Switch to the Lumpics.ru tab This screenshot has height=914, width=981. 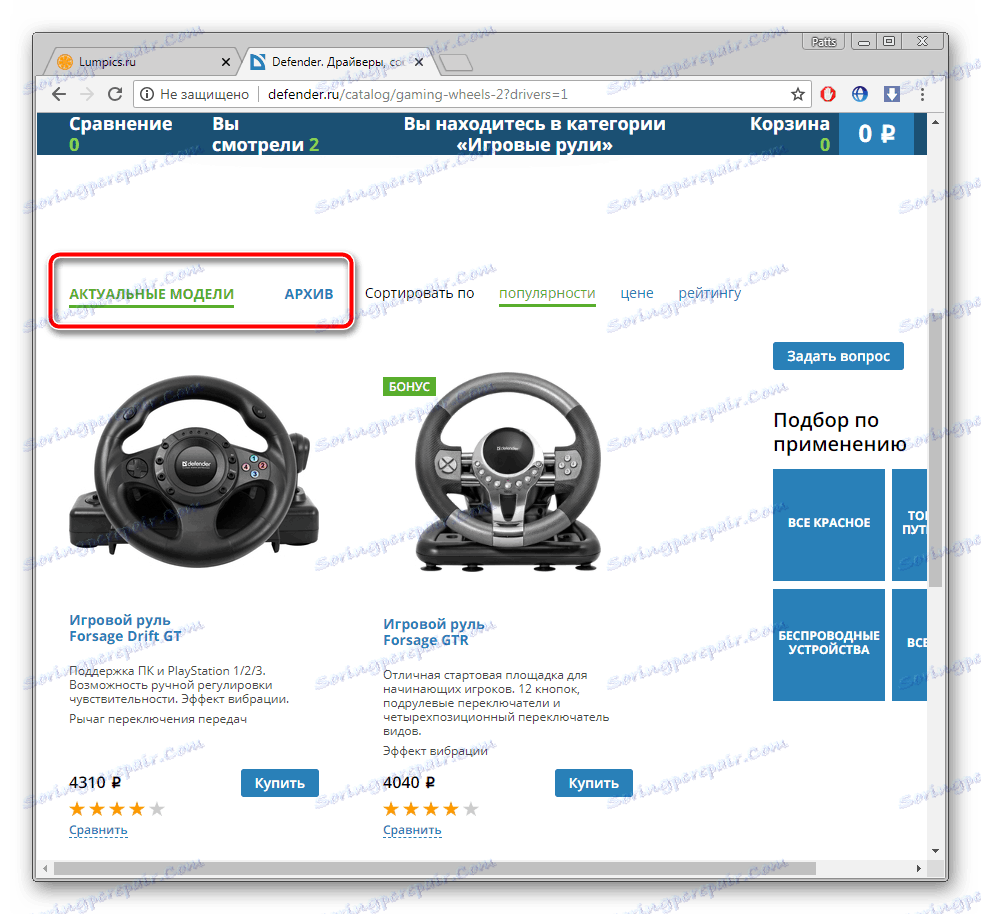coord(141,62)
